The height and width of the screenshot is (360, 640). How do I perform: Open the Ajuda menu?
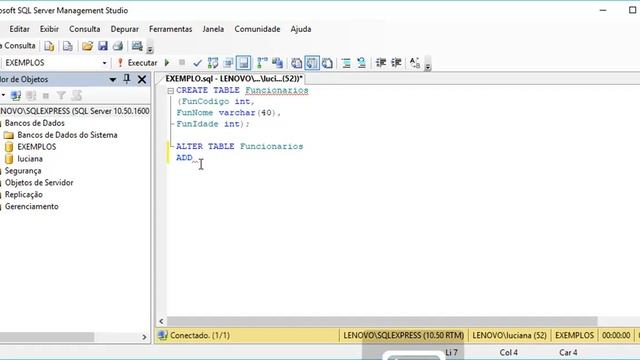coord(301,29)
